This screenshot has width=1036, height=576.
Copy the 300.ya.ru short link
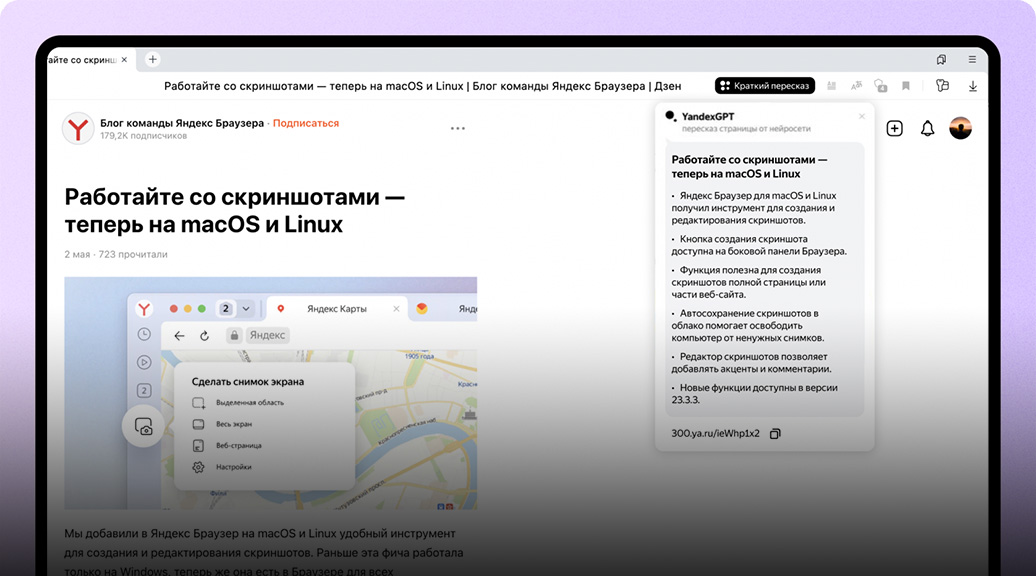(775, 433)
